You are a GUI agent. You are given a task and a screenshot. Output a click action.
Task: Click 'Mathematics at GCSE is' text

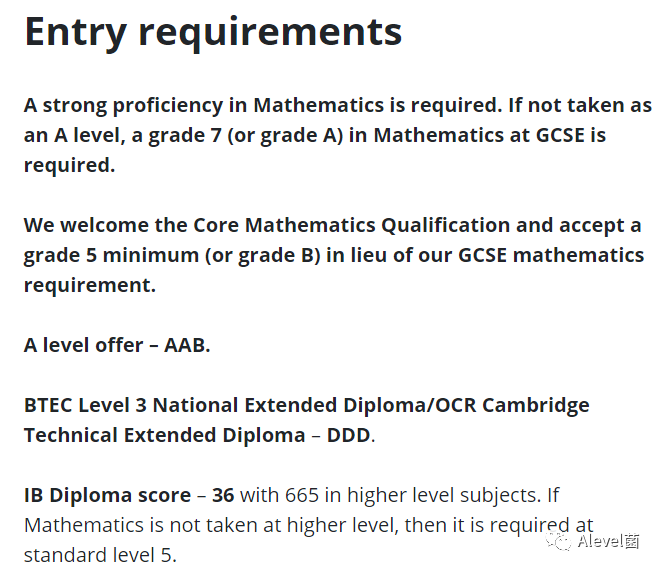(490, 135)
